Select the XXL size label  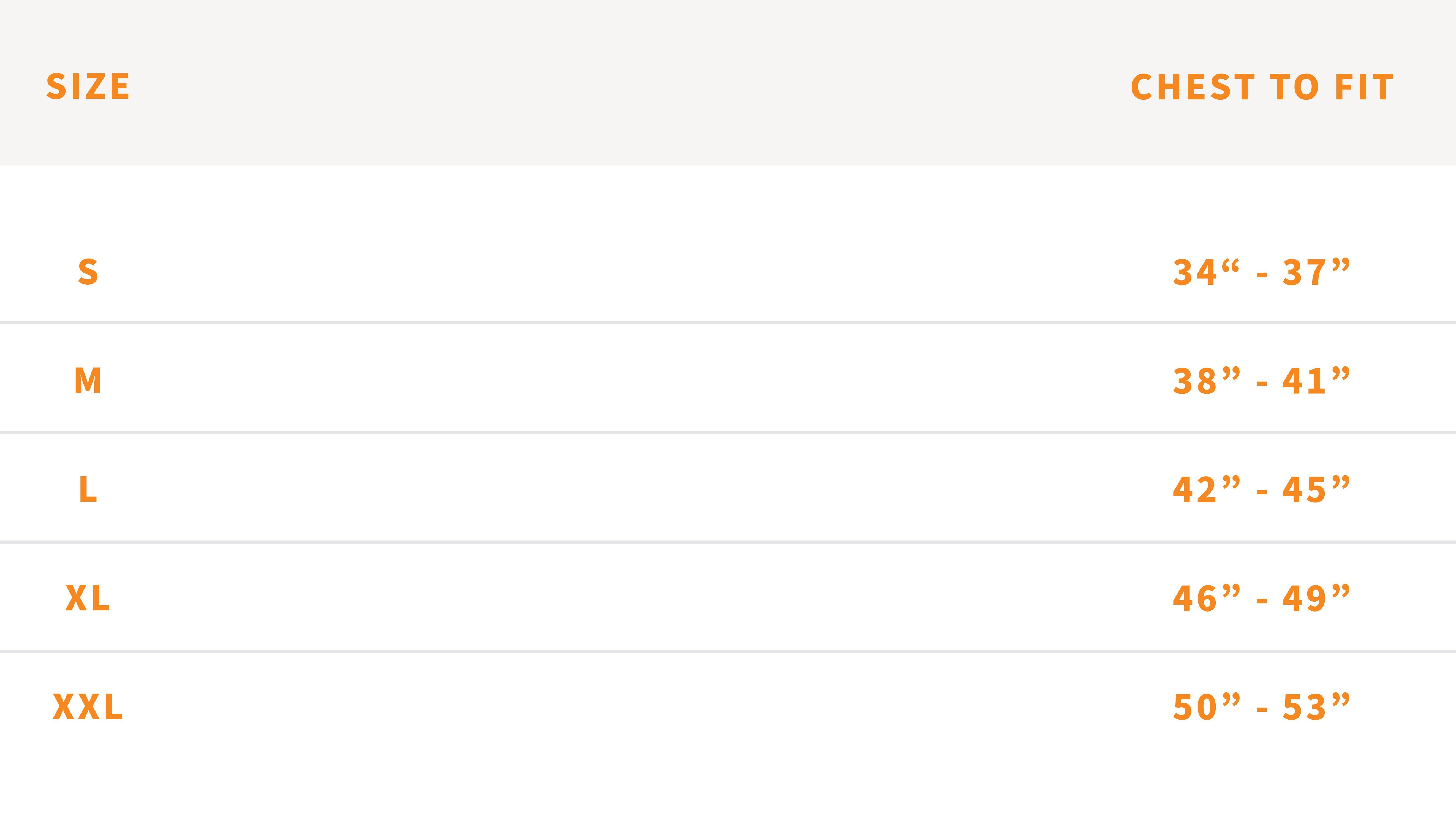[88, 707]
